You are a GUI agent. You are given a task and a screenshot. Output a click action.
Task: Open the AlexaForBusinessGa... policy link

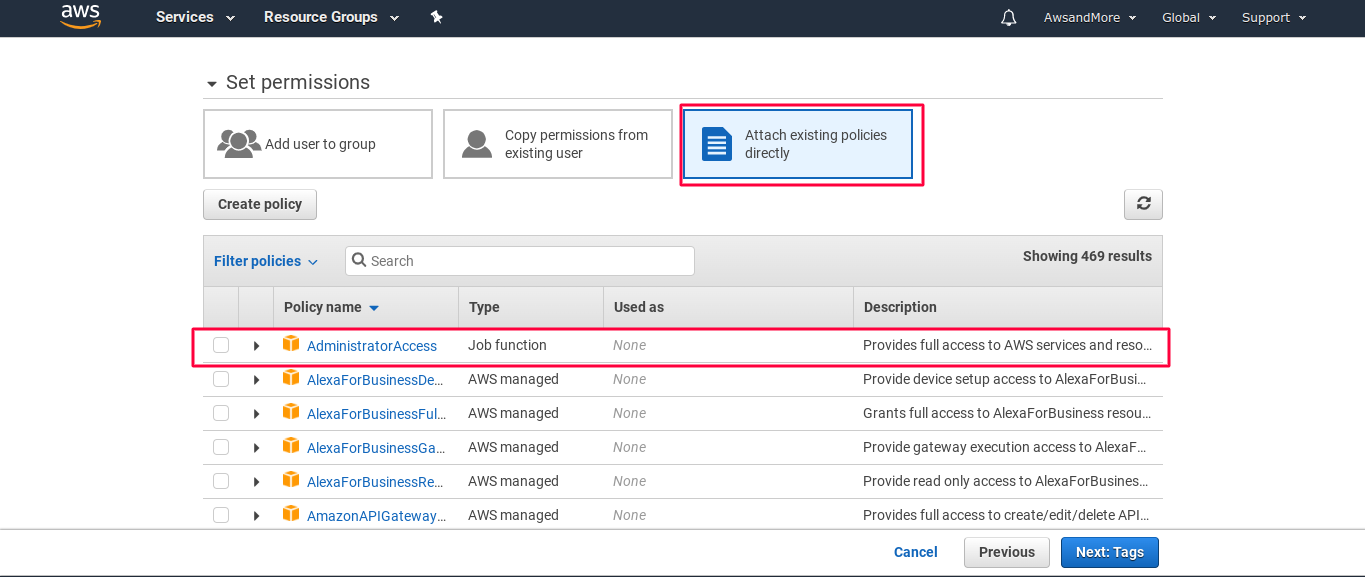376,448
